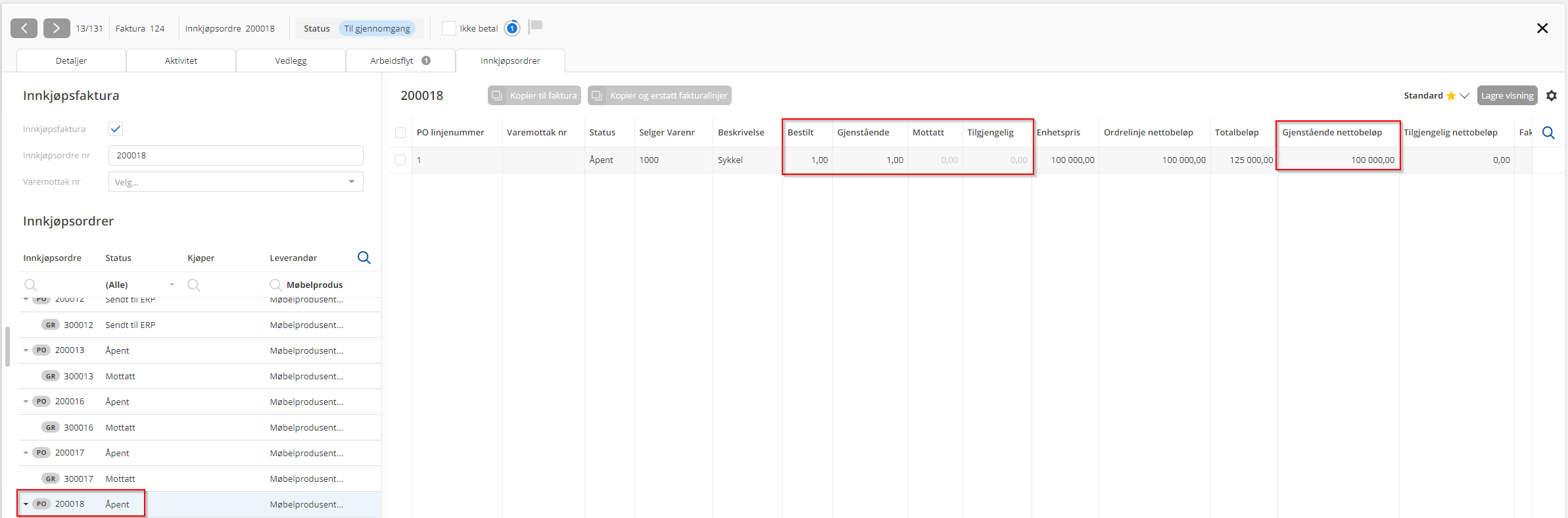Image resolution: width=1568 pixels, height=518 pixels.
Task: Select PO line 1 row checkbox
Action: point(400,160)
